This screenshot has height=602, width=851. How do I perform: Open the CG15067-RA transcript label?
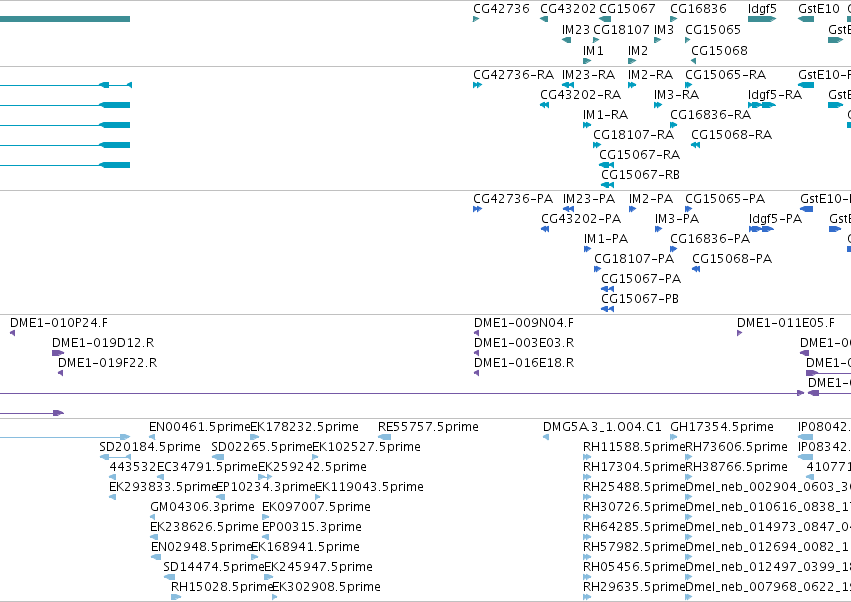click(x=639, y=155)
